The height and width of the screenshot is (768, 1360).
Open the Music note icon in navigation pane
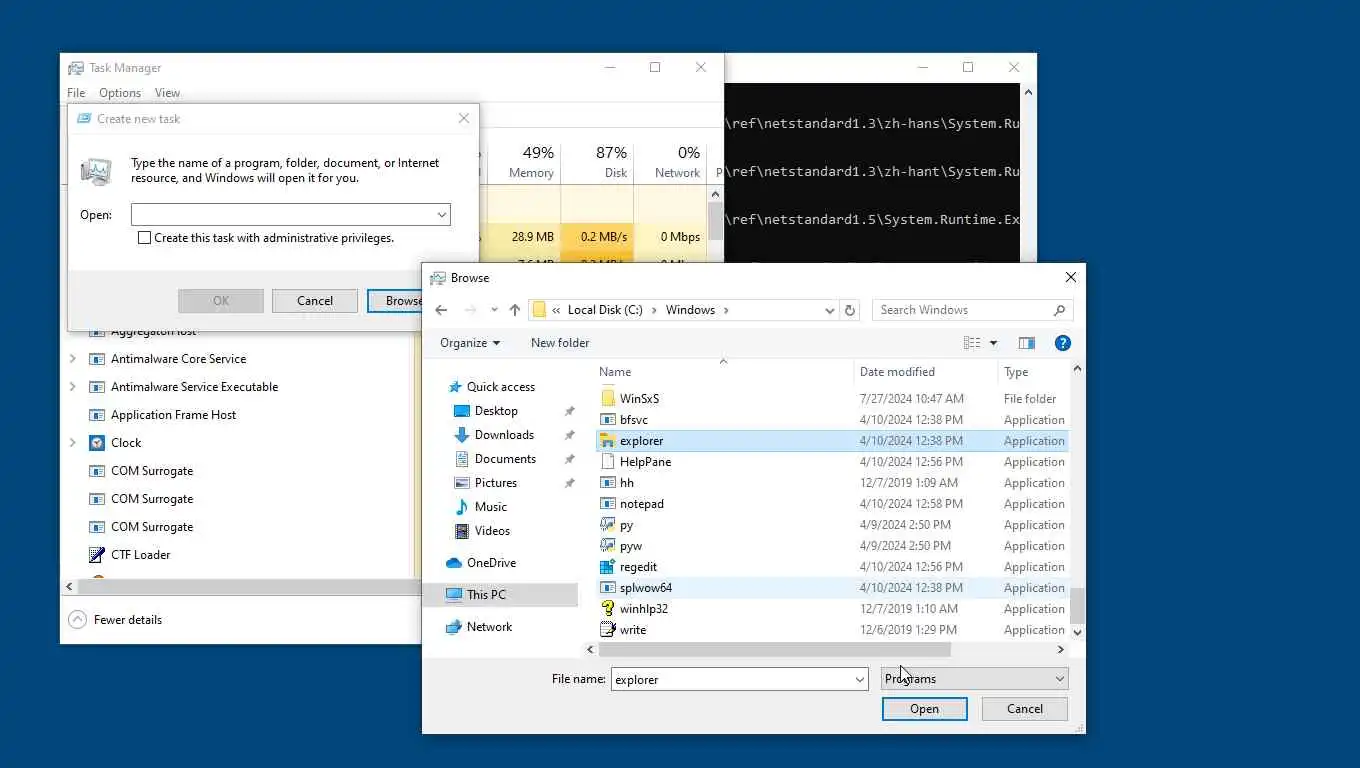tap(462, 507)
